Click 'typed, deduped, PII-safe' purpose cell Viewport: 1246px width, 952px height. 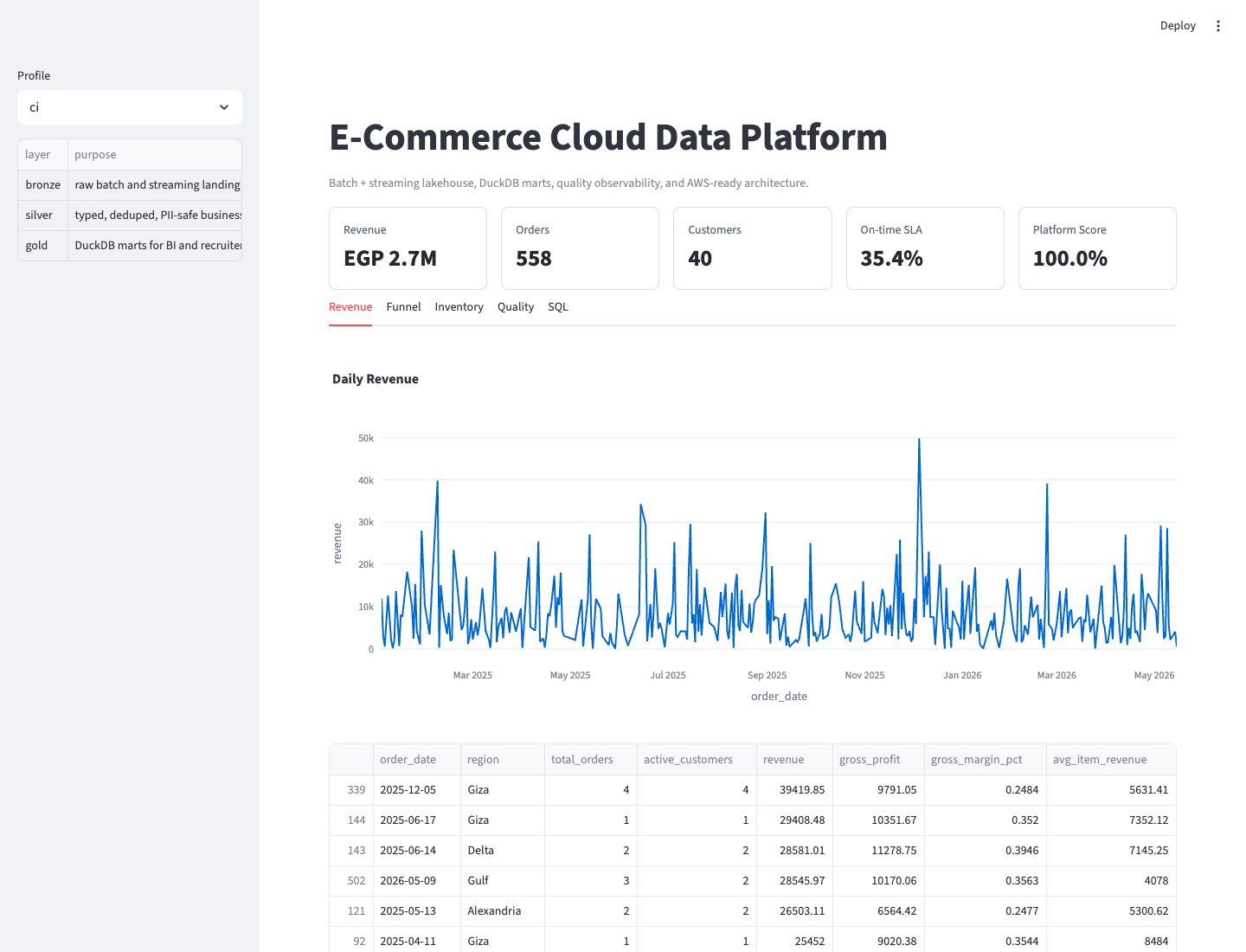point(155,215)
